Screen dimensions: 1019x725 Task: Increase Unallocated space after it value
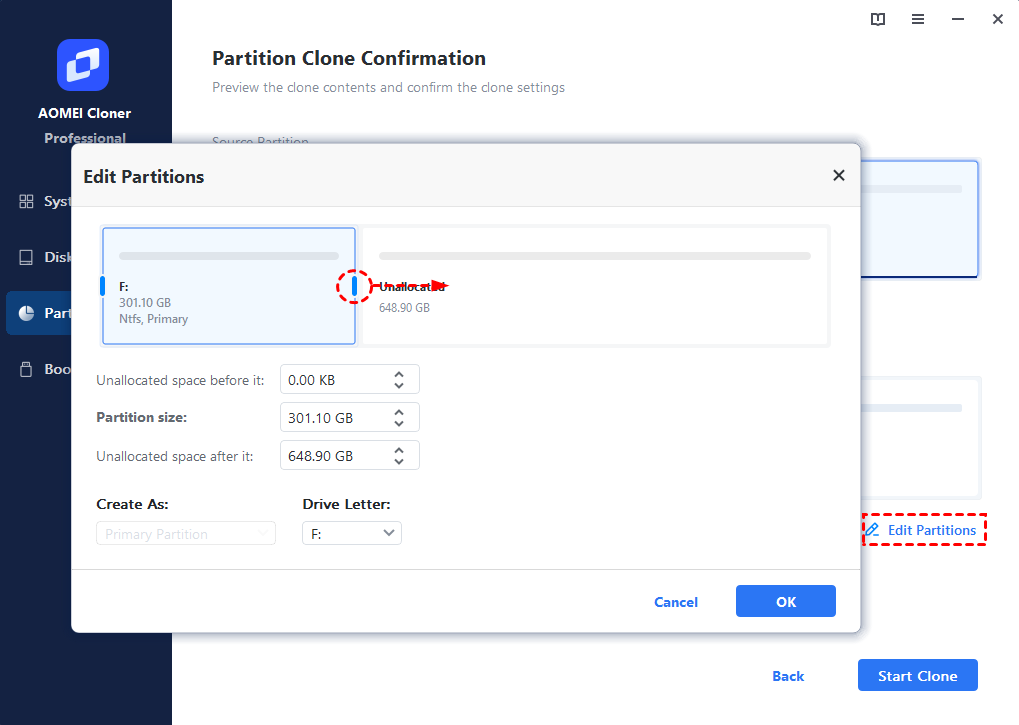coord(399,451)
